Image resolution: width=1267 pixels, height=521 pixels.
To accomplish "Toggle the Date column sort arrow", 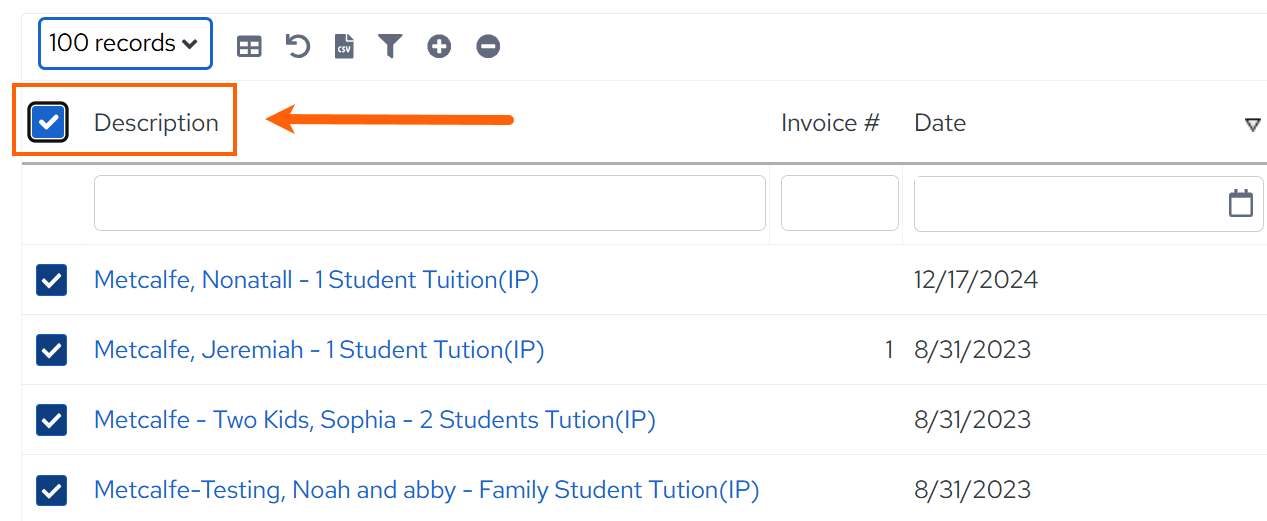I will click(x=1252, y=124).
